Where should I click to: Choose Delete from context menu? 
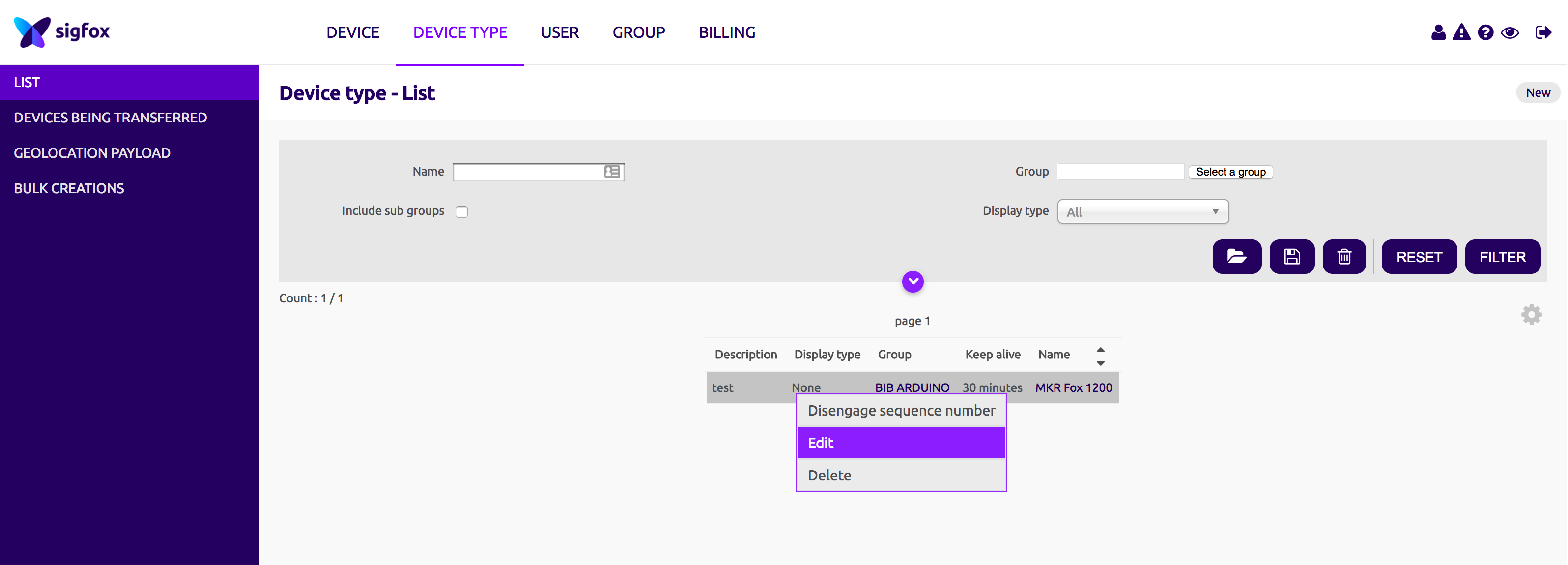pyautogui.click(x=901, y=475)
